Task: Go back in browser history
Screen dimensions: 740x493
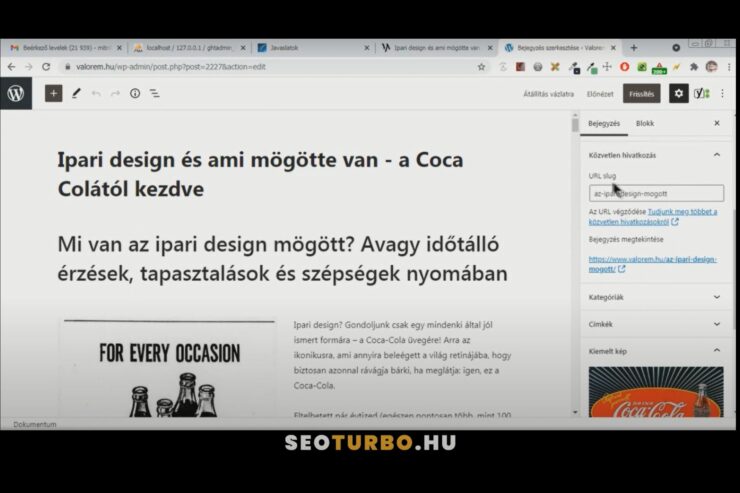Action: pyautogui.click(x=11, y=67)
